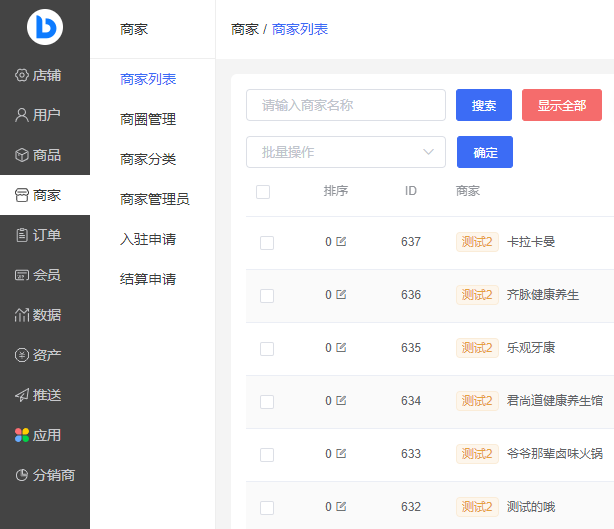614x529 pixels.
Task: Click the blue logo at top of sidebar
Action: click(45, 27)
